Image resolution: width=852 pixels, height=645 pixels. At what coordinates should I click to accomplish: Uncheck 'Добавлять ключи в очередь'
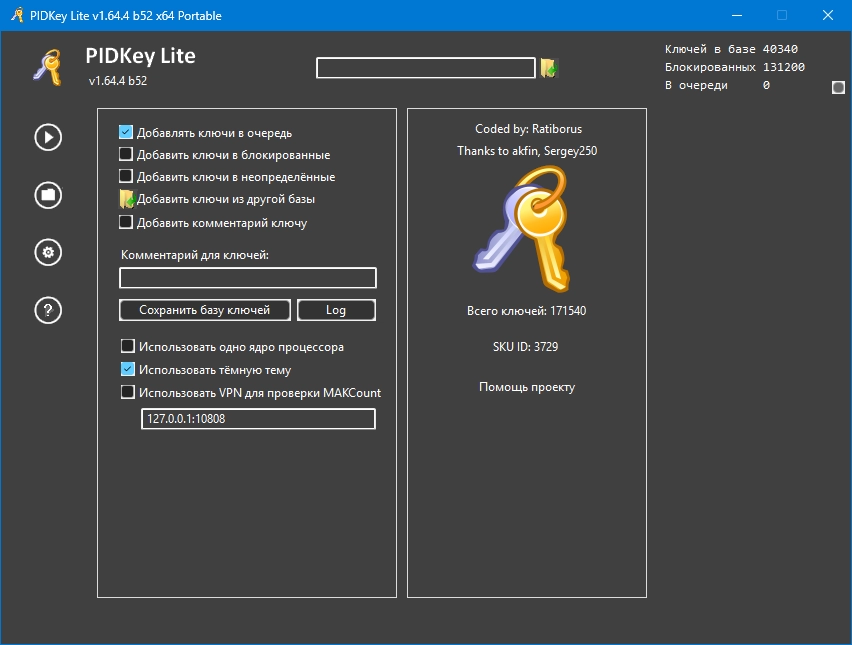click(x=126, y=132)
